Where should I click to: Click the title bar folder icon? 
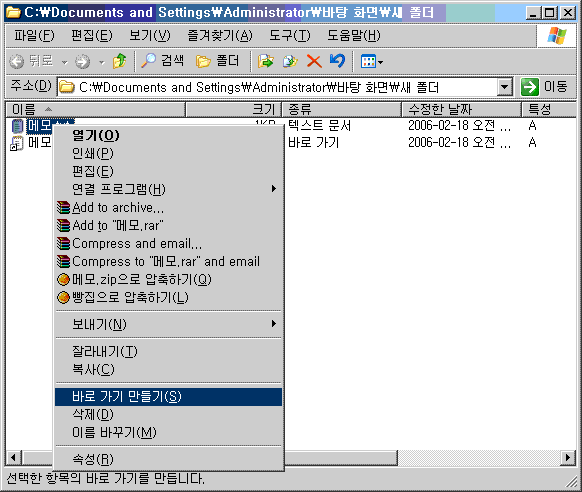click(13, 13)
